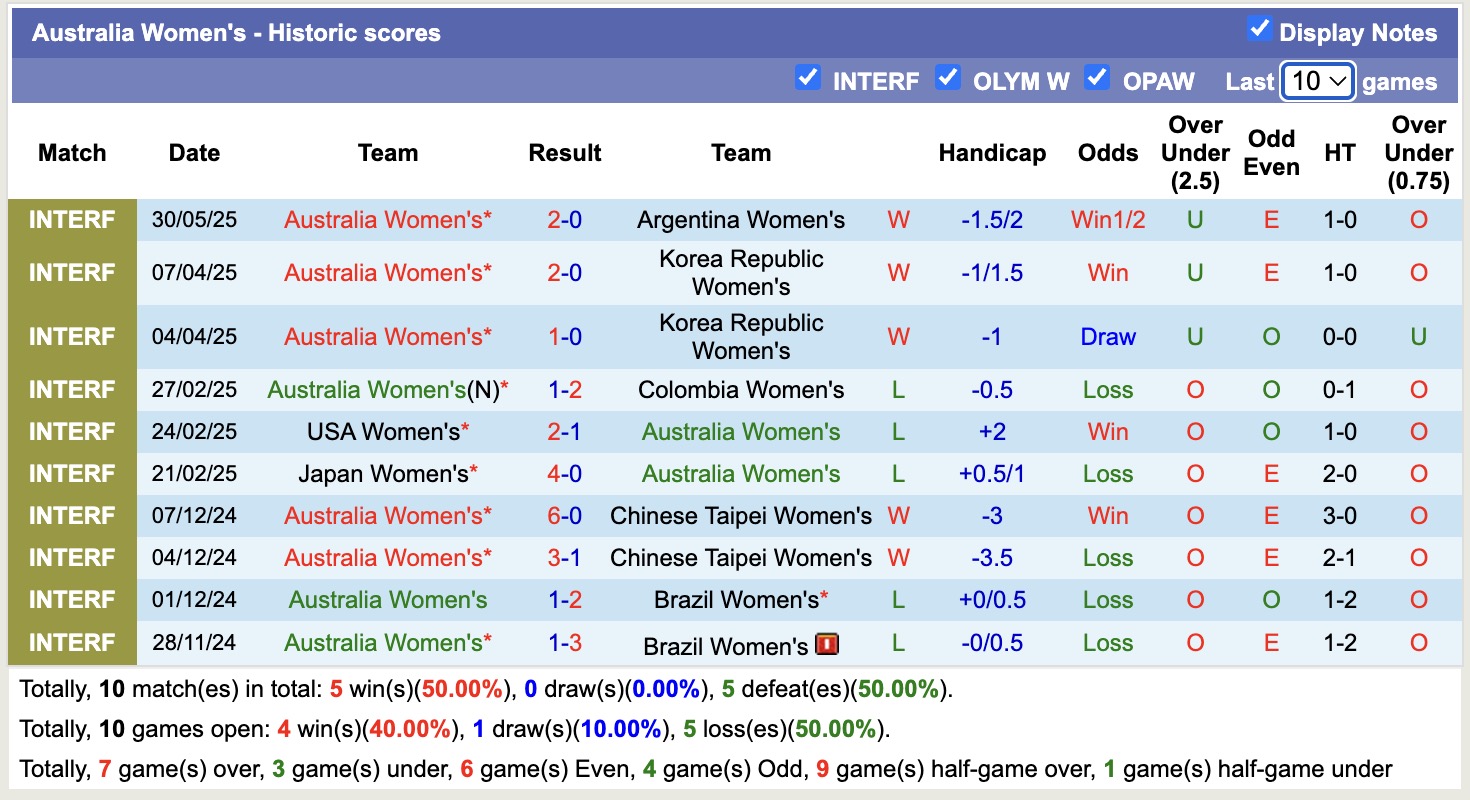Open Brazil Women's in the 01/12/24 row
The image size is (1470, 800).
(x=736, y=600)
